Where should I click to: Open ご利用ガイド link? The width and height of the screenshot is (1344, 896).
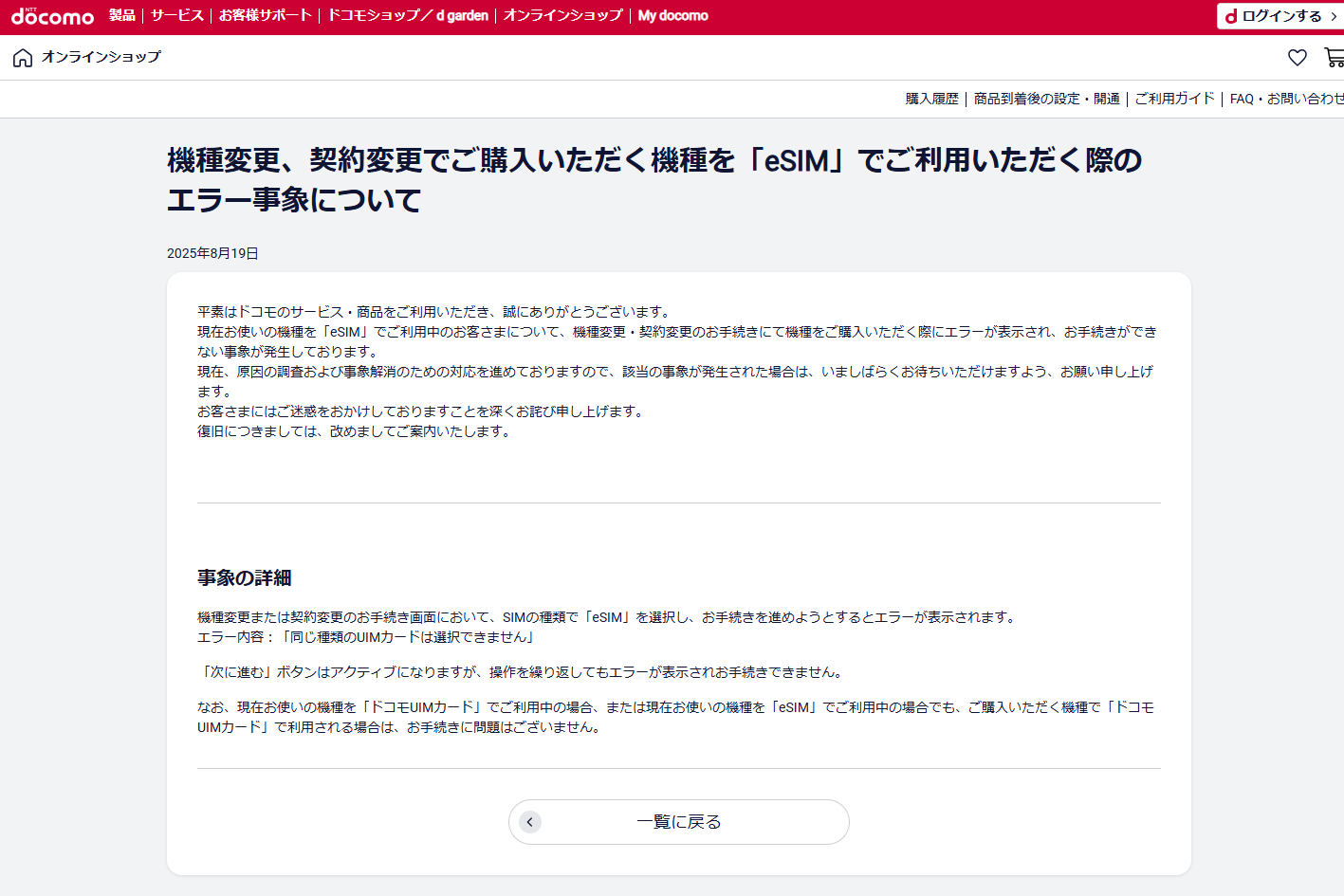(x=1175, y=99)
